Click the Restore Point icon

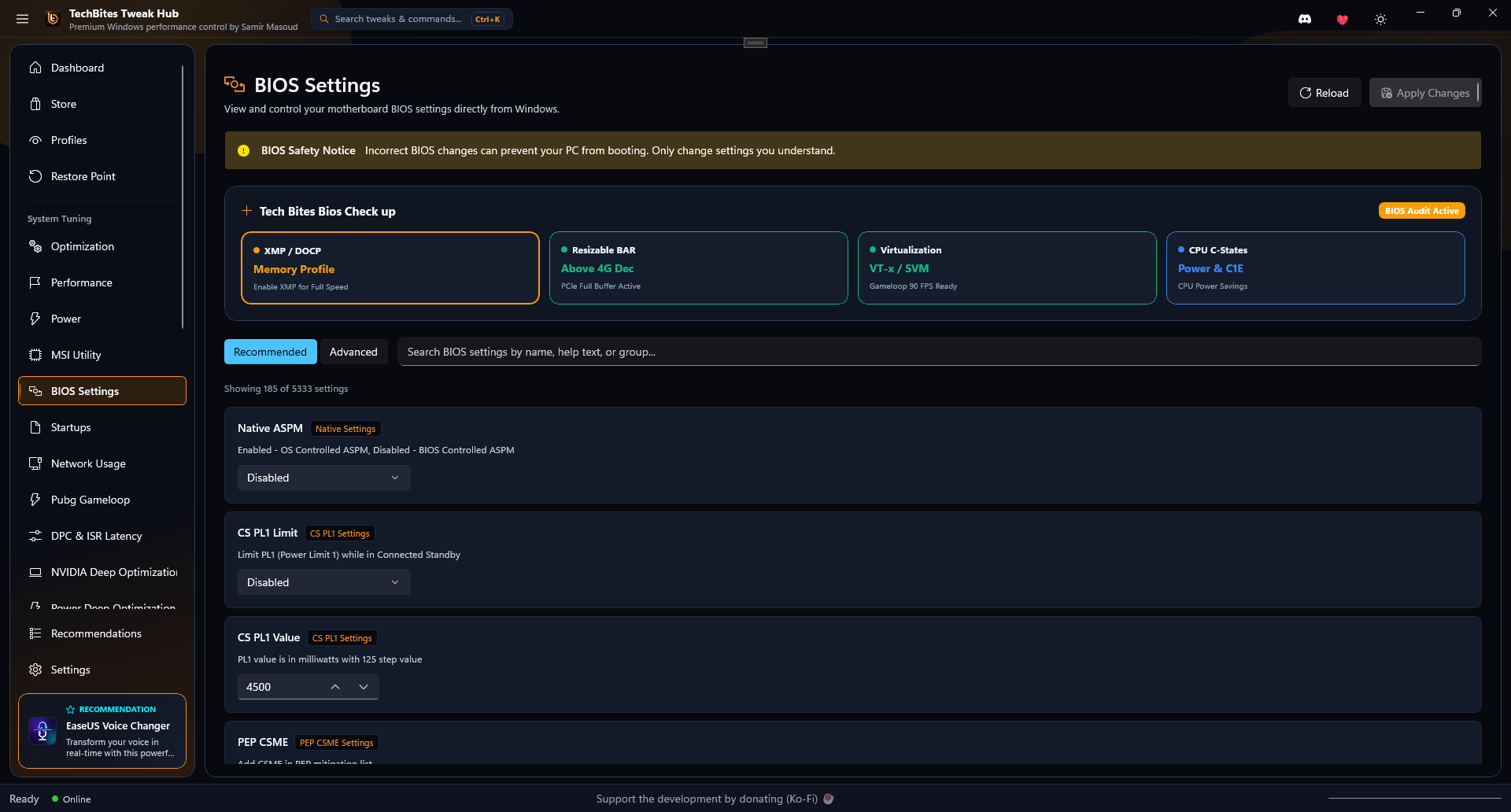pos(35,176)
